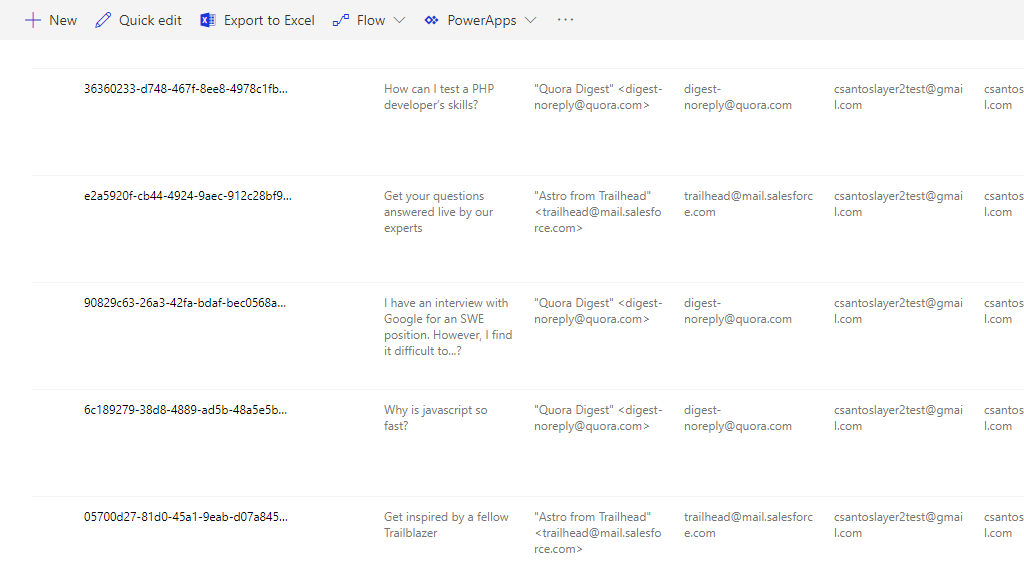Click the Excel icon in toolbar
1024x561 pixels.
tap(208, 20)
